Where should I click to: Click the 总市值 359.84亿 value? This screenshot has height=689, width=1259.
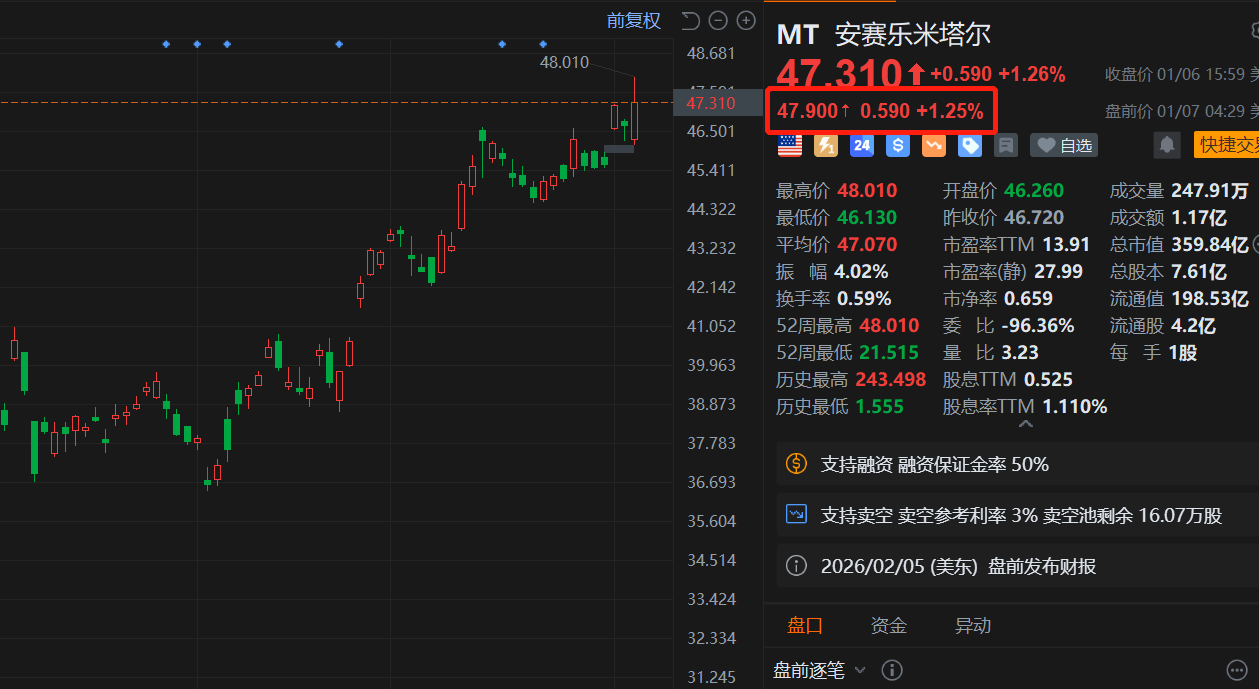(1210, 244)
